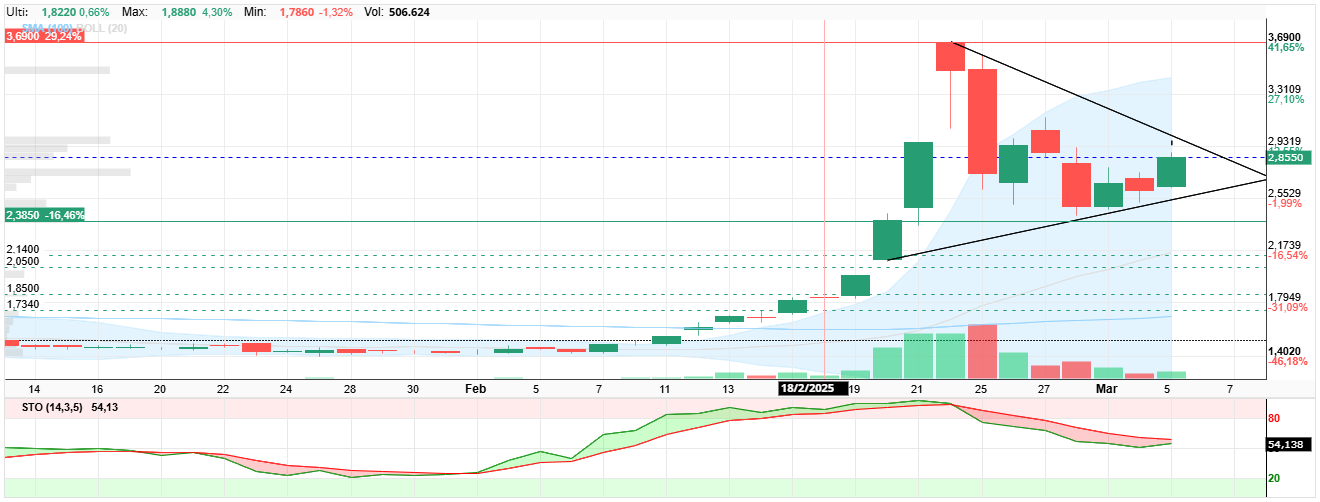Select the Feb label on time axis

click(476, 388)
